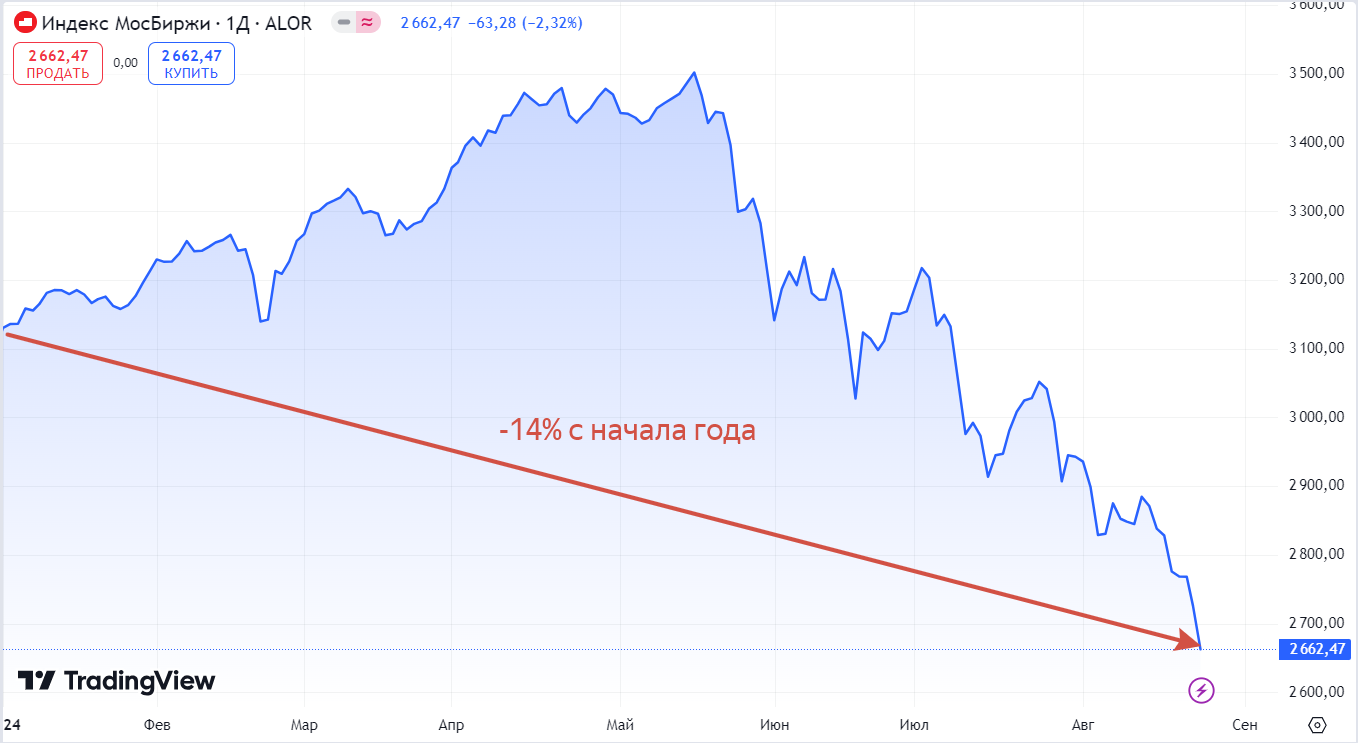1358x743 pixels.
Task: Click the Авг label on time axis
Action: pyautogui.click(x=1083, y=724)
